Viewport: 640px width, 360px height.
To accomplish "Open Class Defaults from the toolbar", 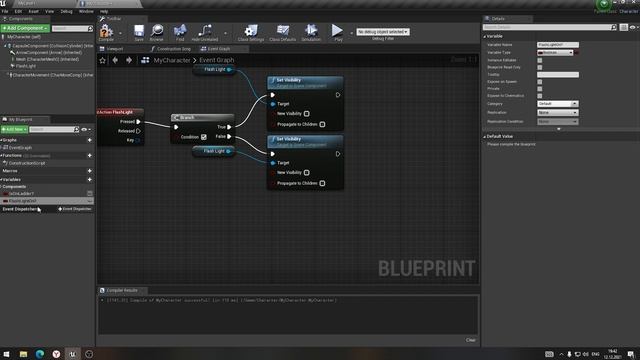I will 282,32.
